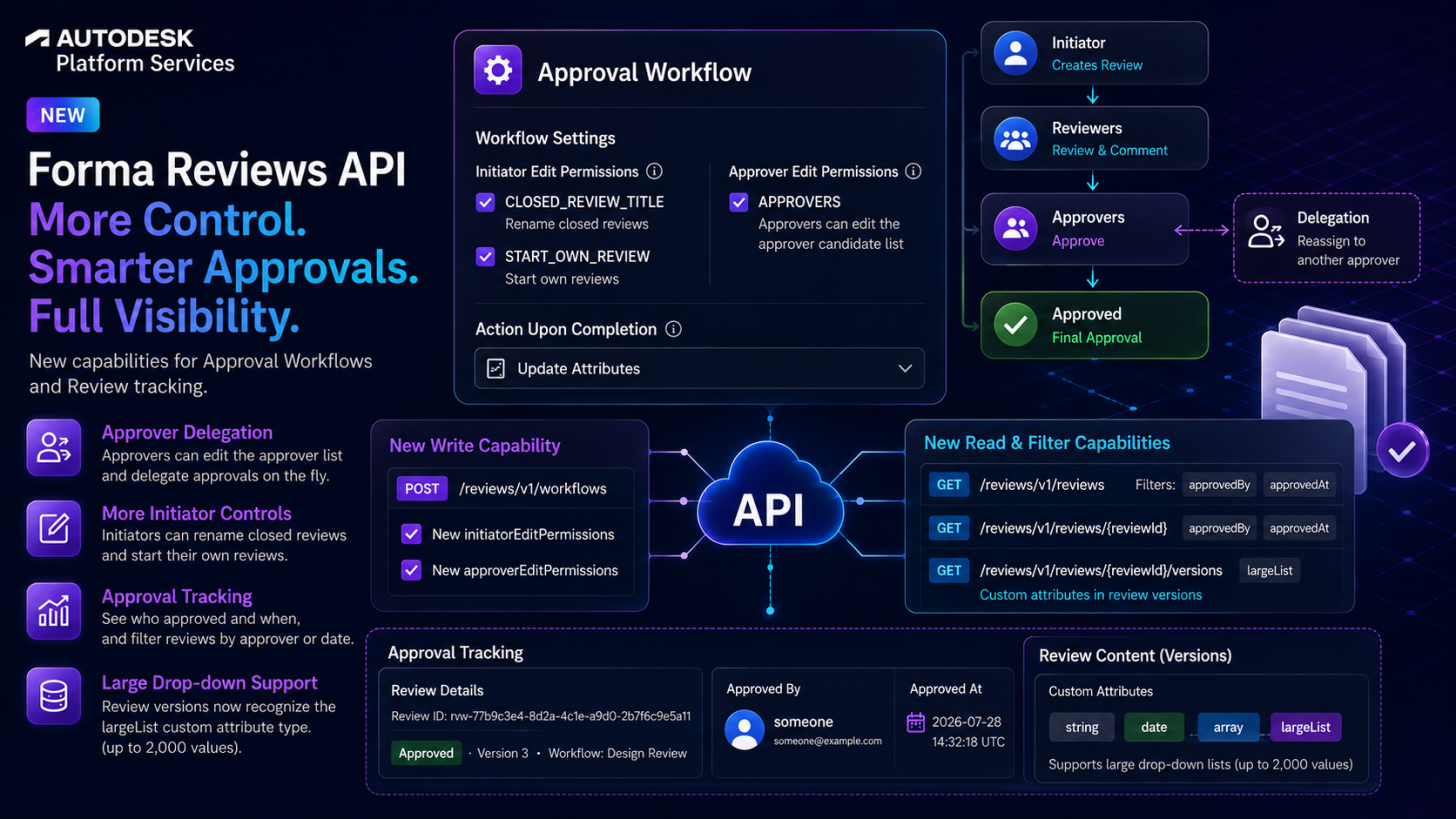Select the blue array attribute chip
1456x819 pixels.
point(1228,727)
